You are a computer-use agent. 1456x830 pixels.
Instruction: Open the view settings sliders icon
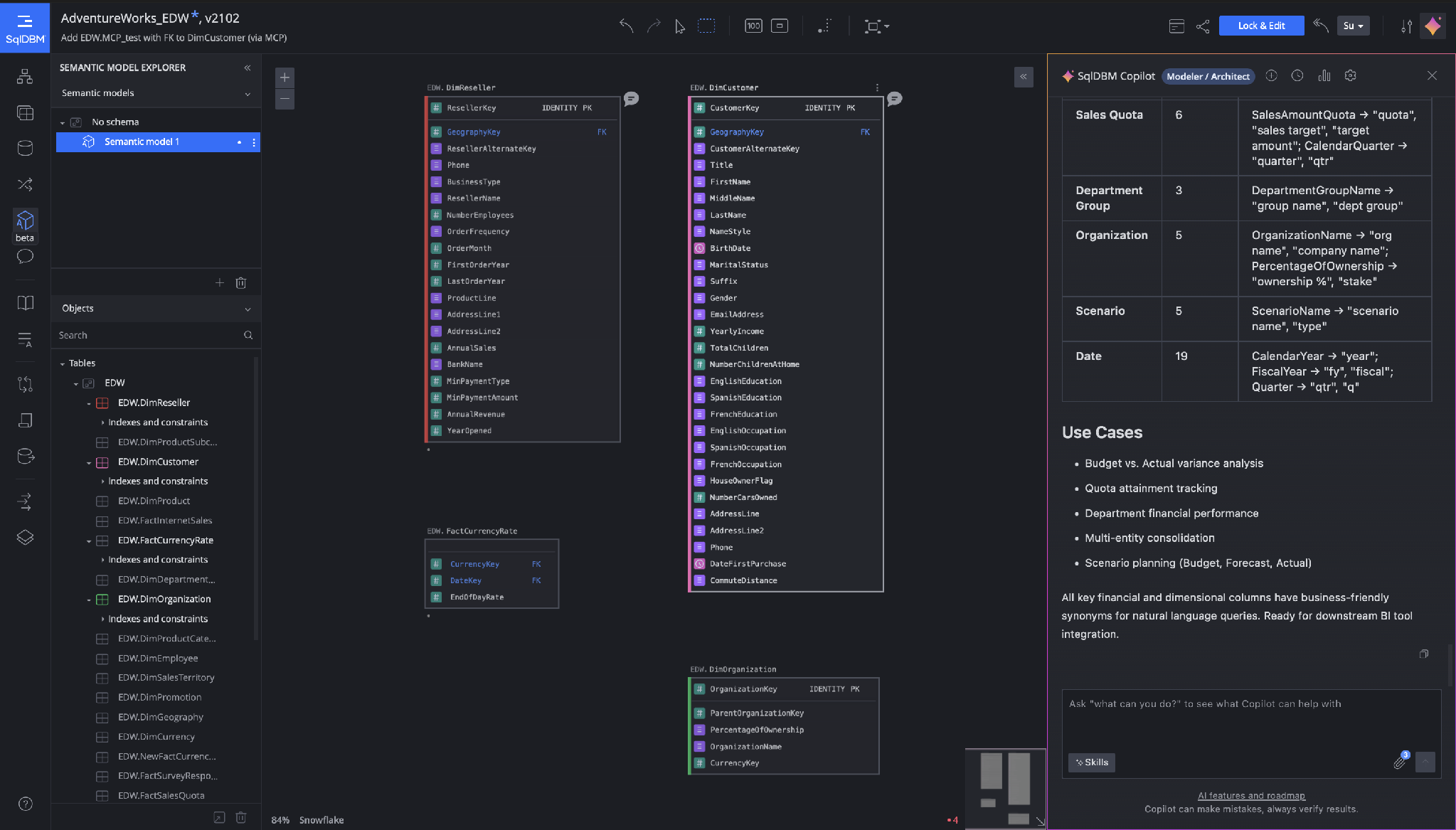(x=1407, y=26)
